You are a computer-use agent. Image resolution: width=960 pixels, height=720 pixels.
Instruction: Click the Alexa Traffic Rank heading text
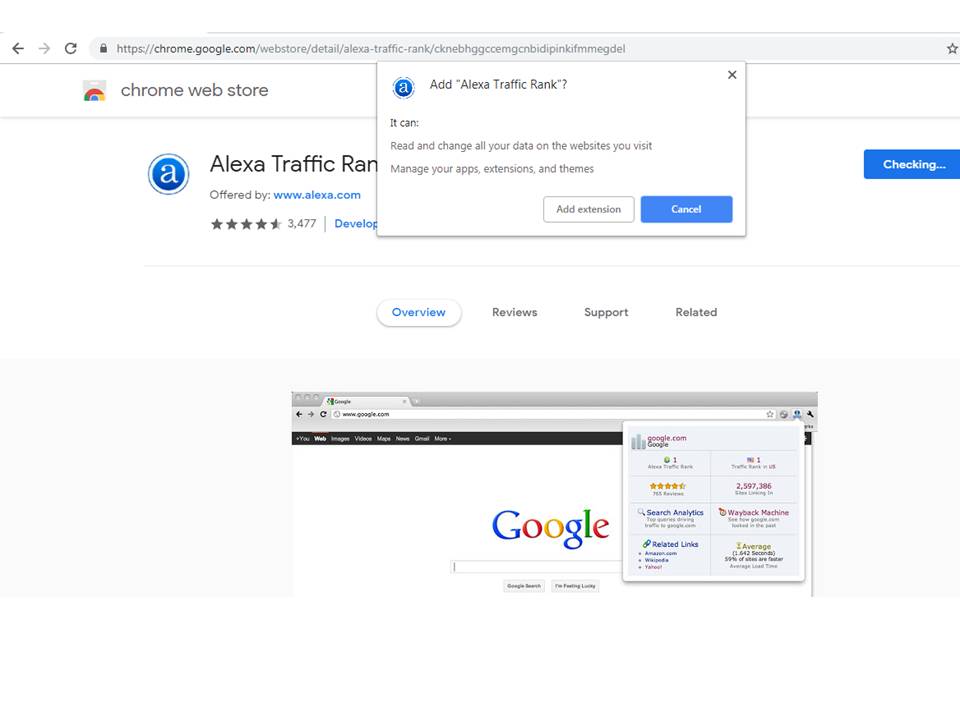tap(293, 164)
